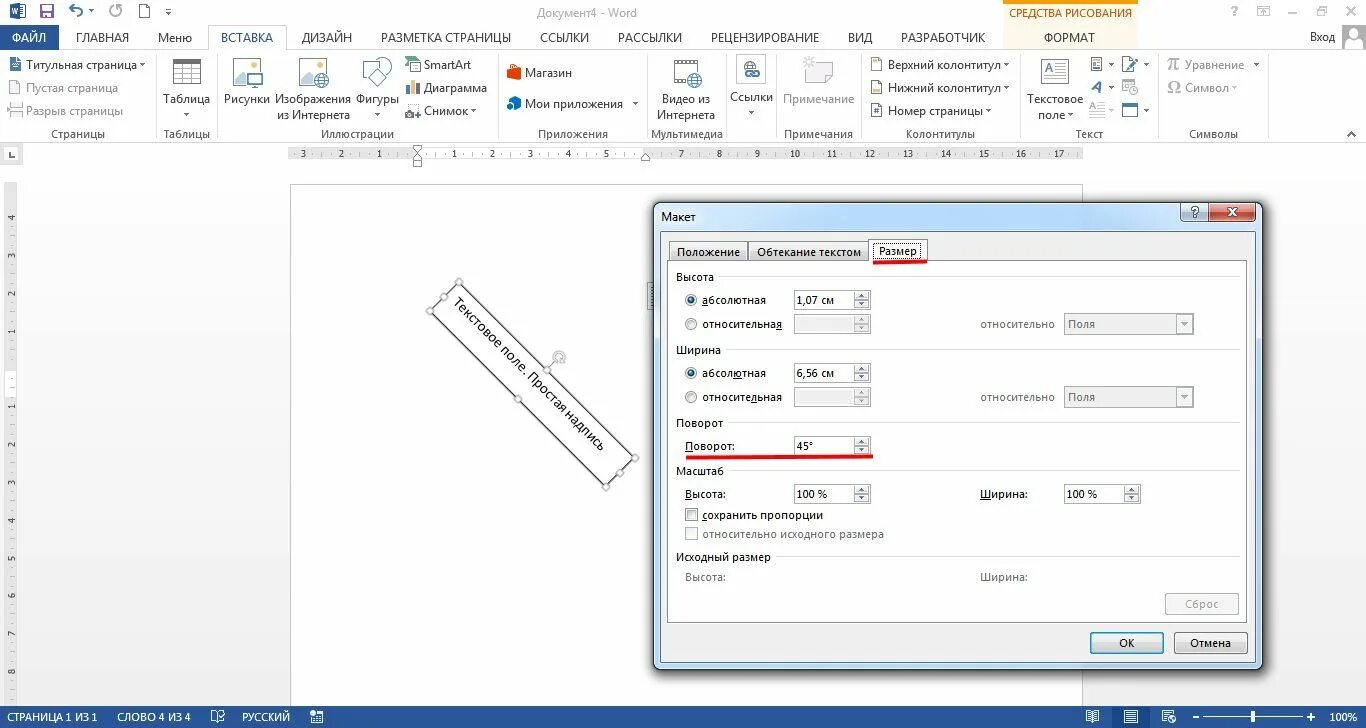Click zoom out minus button
1366x728 pixels.
[x=1198, y=716]
